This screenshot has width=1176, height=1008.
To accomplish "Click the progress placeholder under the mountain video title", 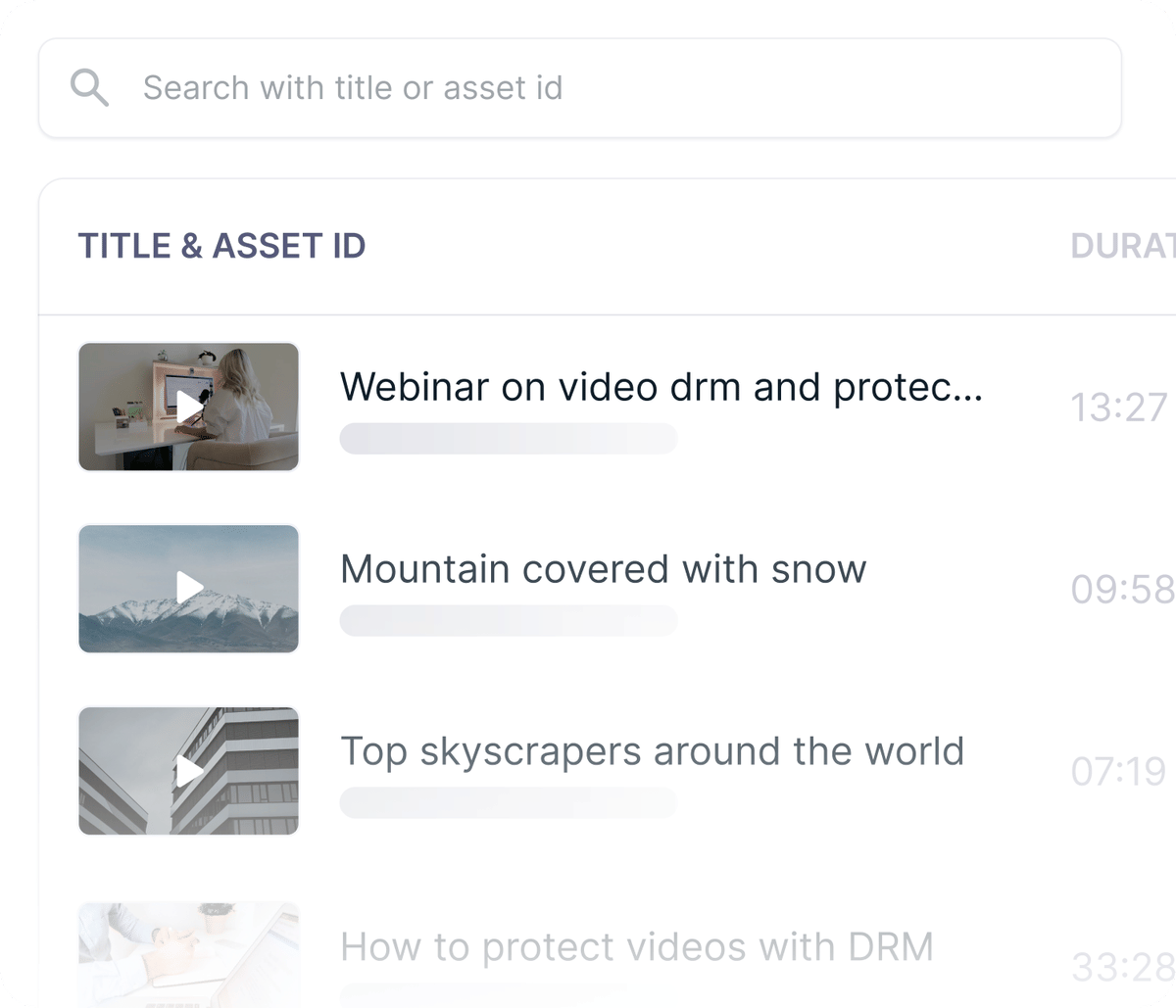I will [x=509, y=620].
